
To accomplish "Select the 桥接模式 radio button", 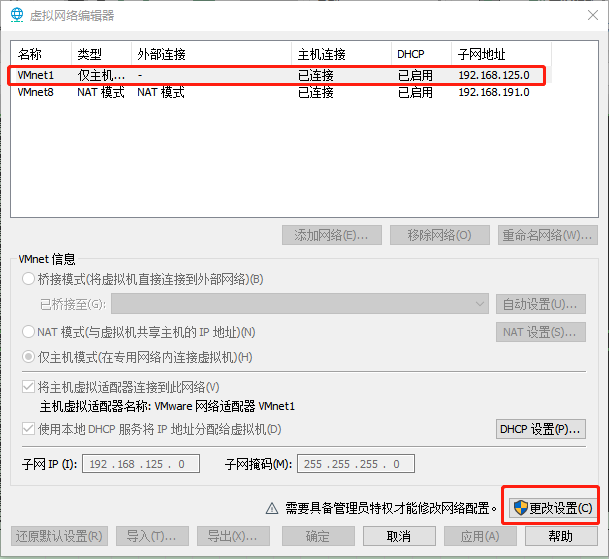I will (x=28, y=279).
